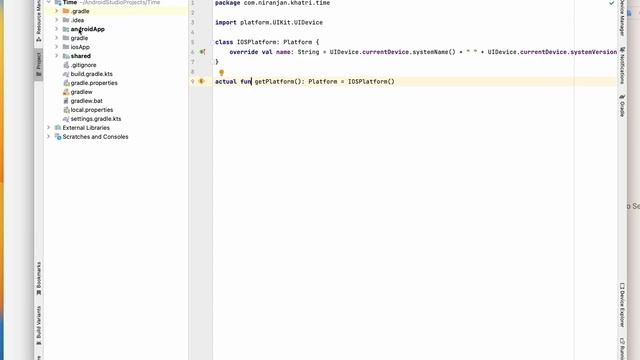Toggle the Project tool window tab
640x360 pixels.
point(39,64)
